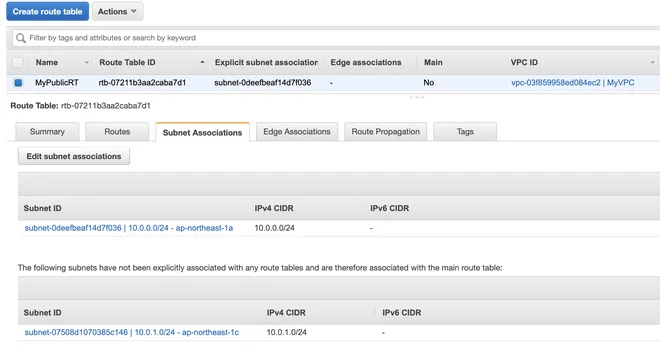Click the Route Table: rtb-07211b3aa2caba7d1 heading

click(x=80, y=106)
